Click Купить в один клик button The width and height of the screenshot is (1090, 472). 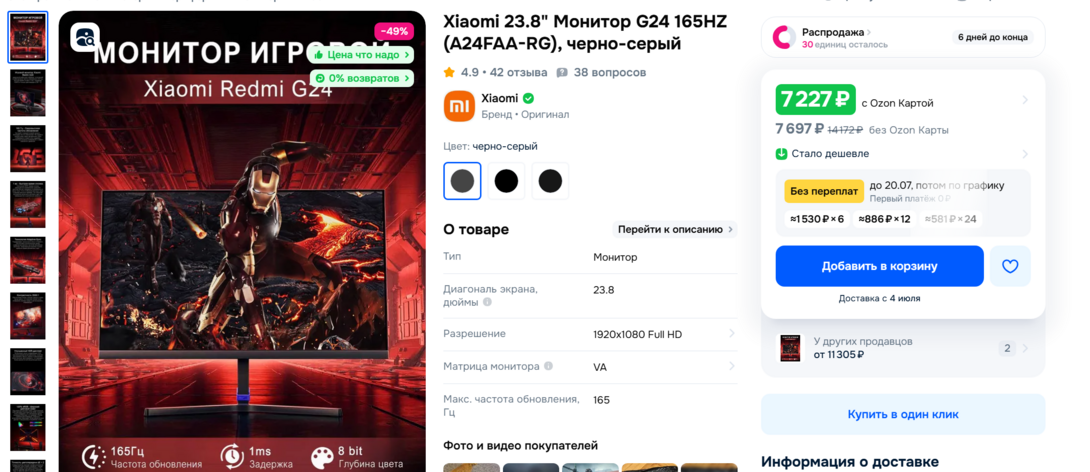tap(903, 414)
